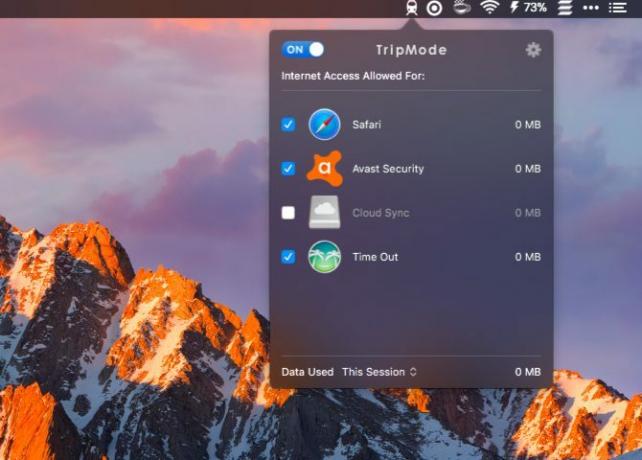Click Internet Access Allowed For heading
Image resolution: width=642 pixels, height=460 pixels.
[x=353, y=76]
